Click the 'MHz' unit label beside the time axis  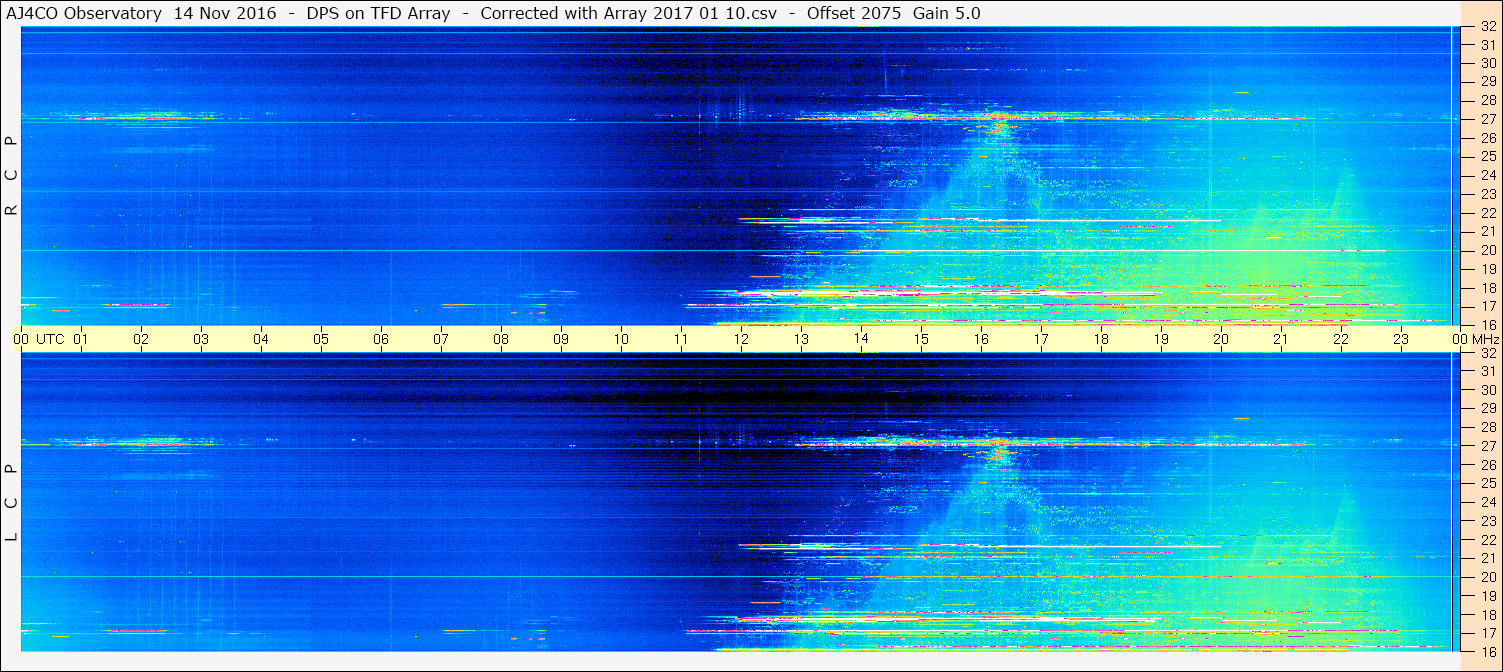pos(1483,339)
